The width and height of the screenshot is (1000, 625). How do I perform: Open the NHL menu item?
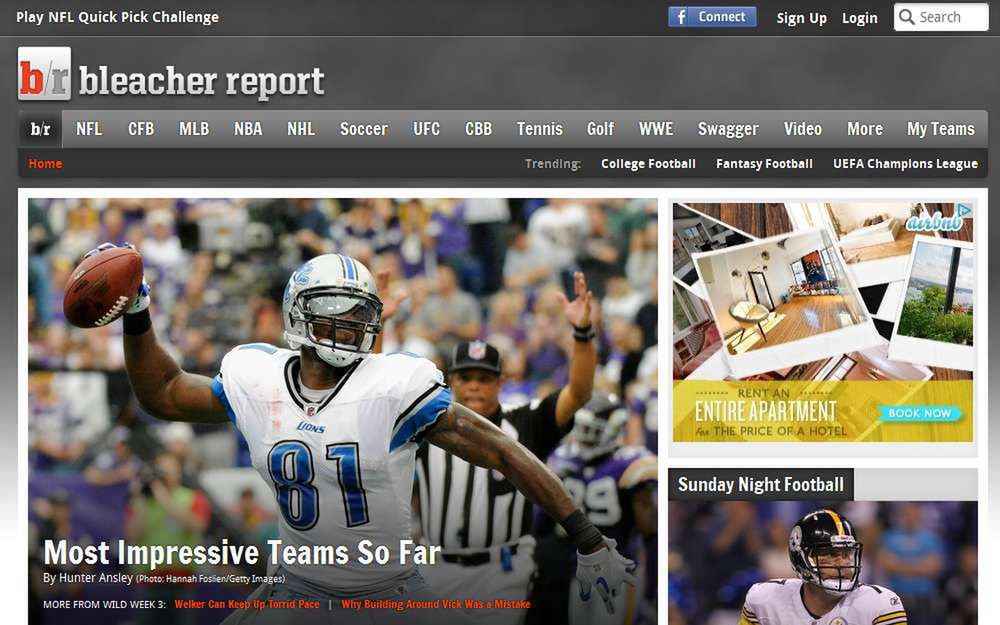[x=301, y=129]
